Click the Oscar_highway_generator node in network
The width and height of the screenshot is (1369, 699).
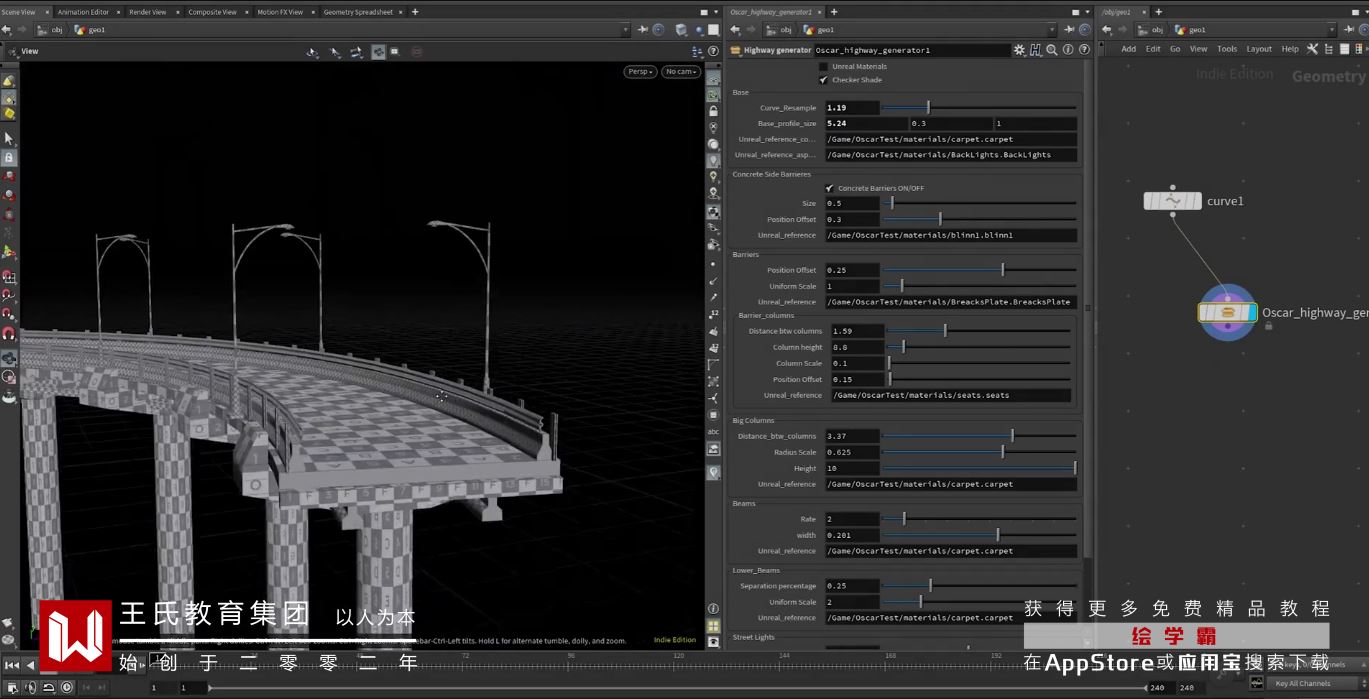pos(1227,313)
